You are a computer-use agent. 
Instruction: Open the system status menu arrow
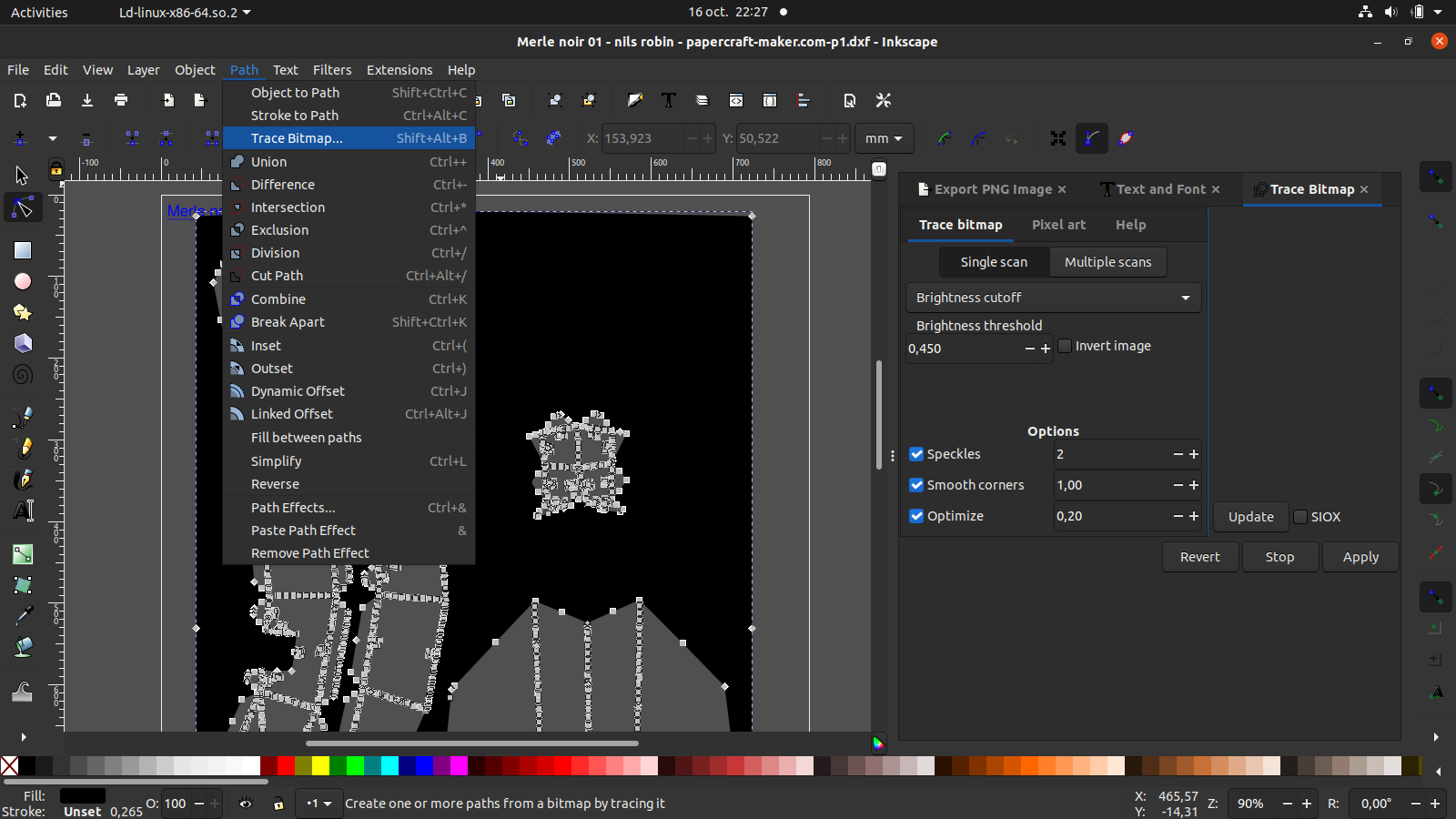click(1438, 12)
